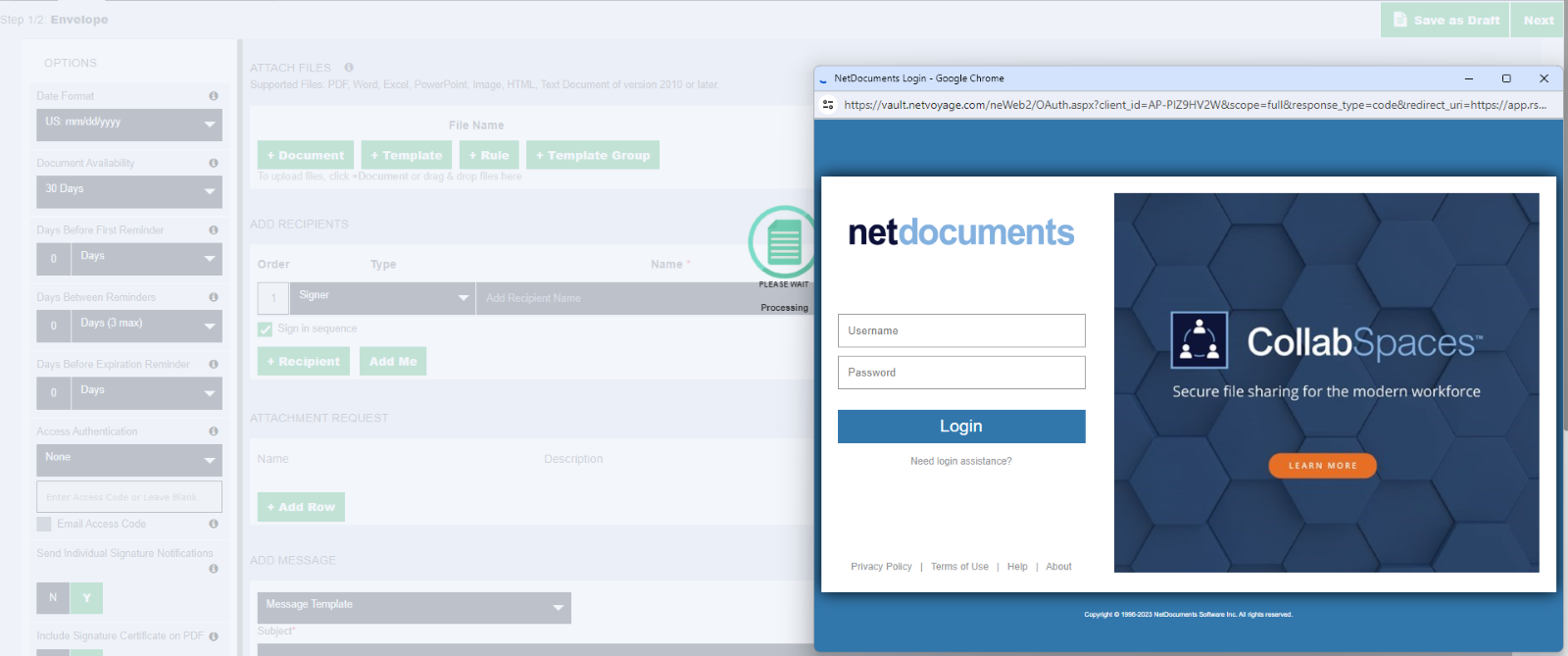
Task: Open Days dropdown under Days Before First Reminder
Action: [x=147, y=259]
